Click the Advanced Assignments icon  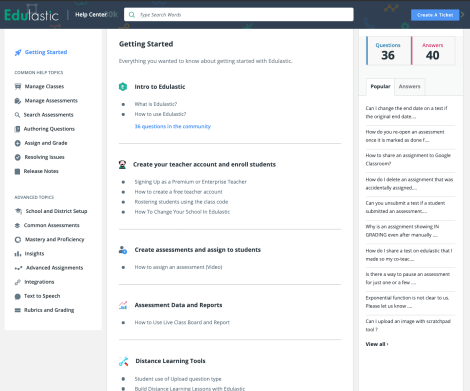[18, 268]
